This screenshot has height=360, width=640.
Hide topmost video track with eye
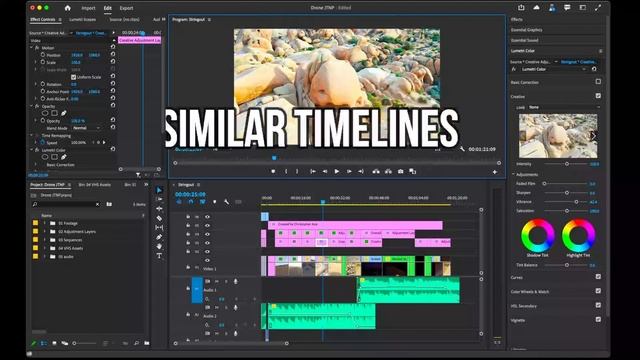(207, 217)
